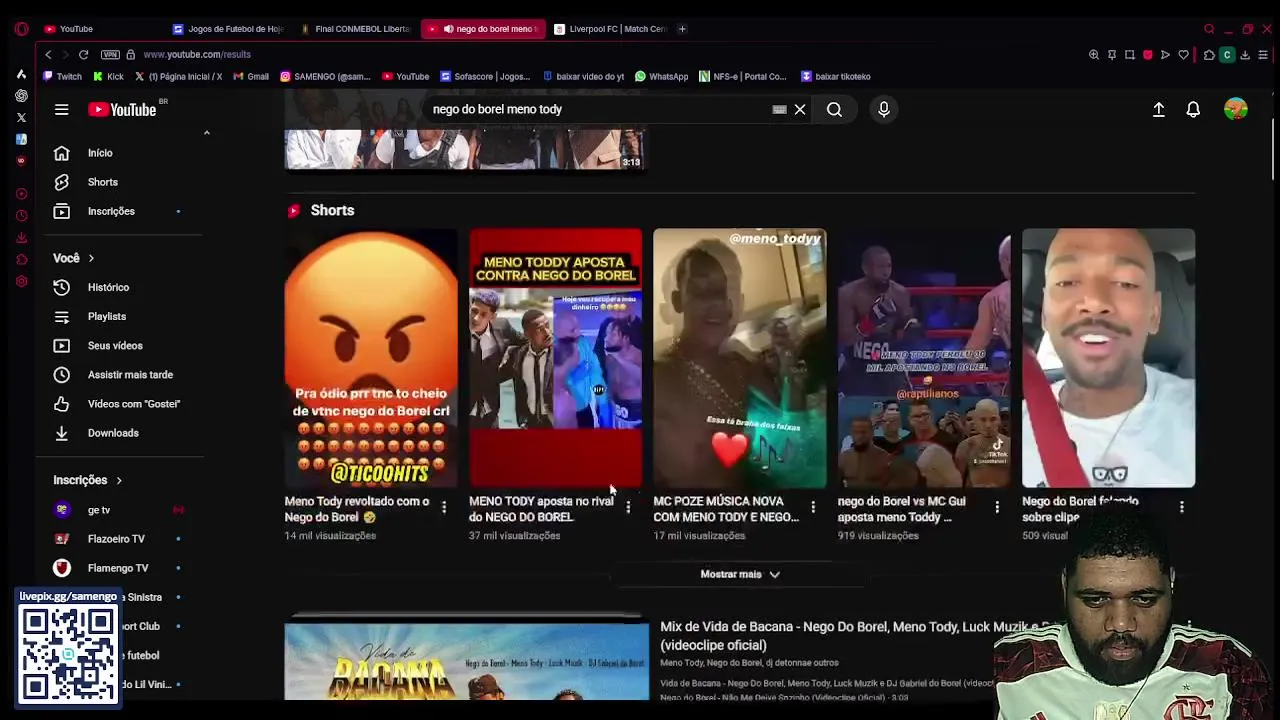
Task: Open Twitch bookmark
Action: (63, 77)
